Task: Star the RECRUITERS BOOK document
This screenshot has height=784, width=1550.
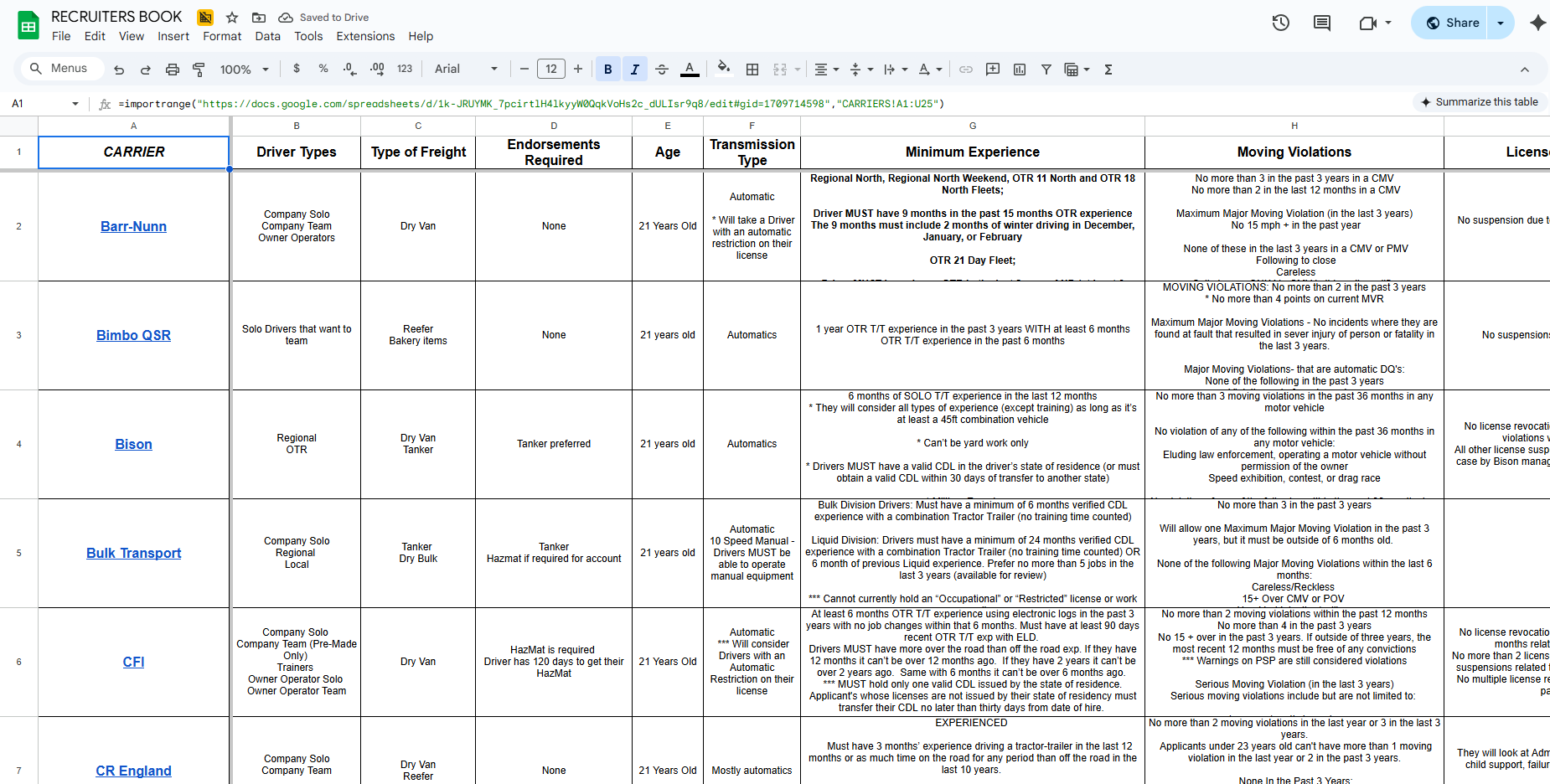Action: click(232, 17)
